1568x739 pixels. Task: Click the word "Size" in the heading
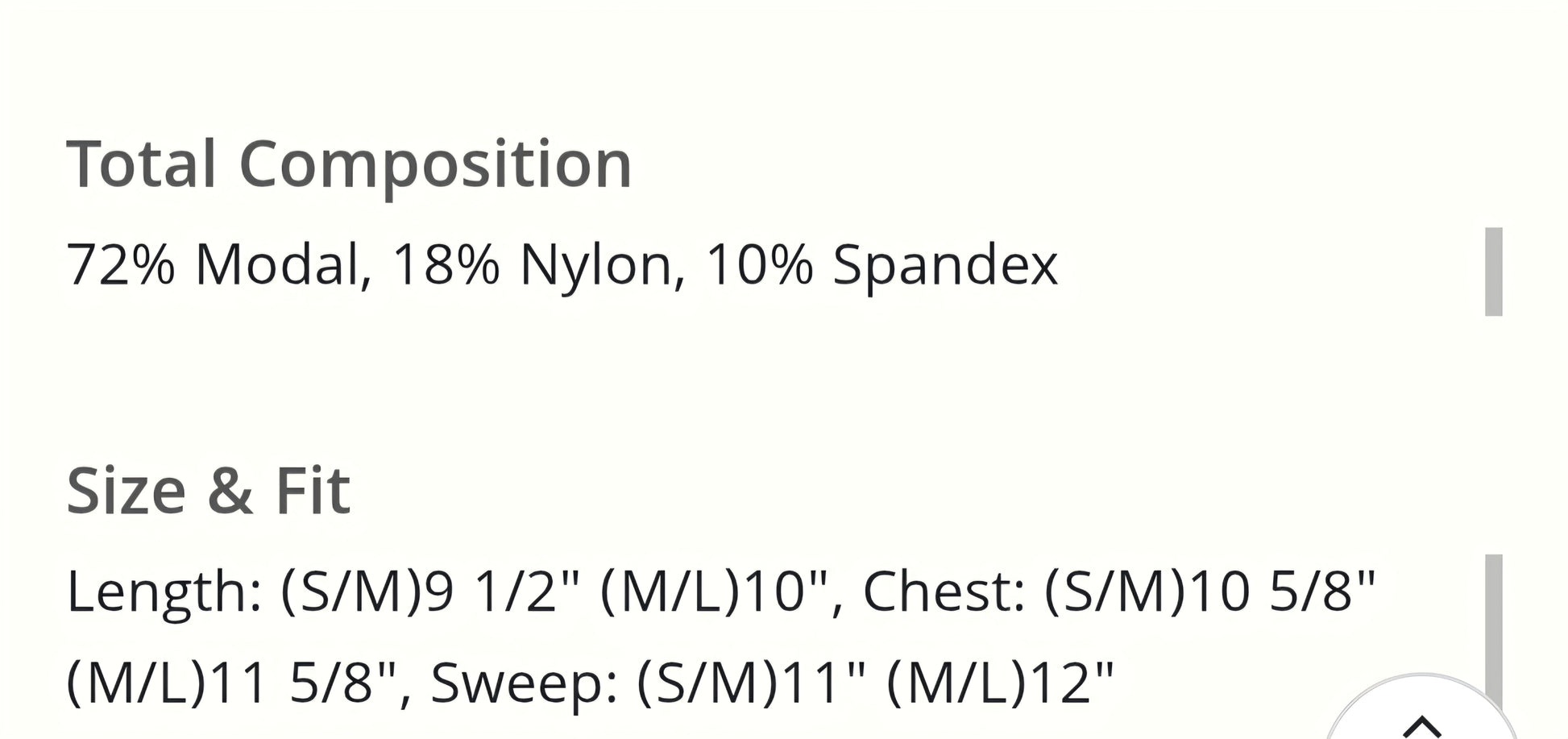point(127,491)
